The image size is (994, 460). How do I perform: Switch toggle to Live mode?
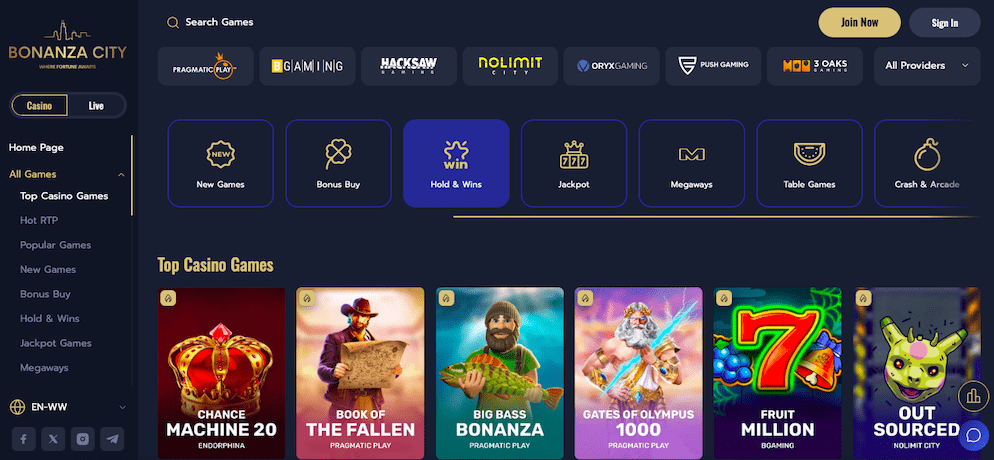tap(96, 106)
